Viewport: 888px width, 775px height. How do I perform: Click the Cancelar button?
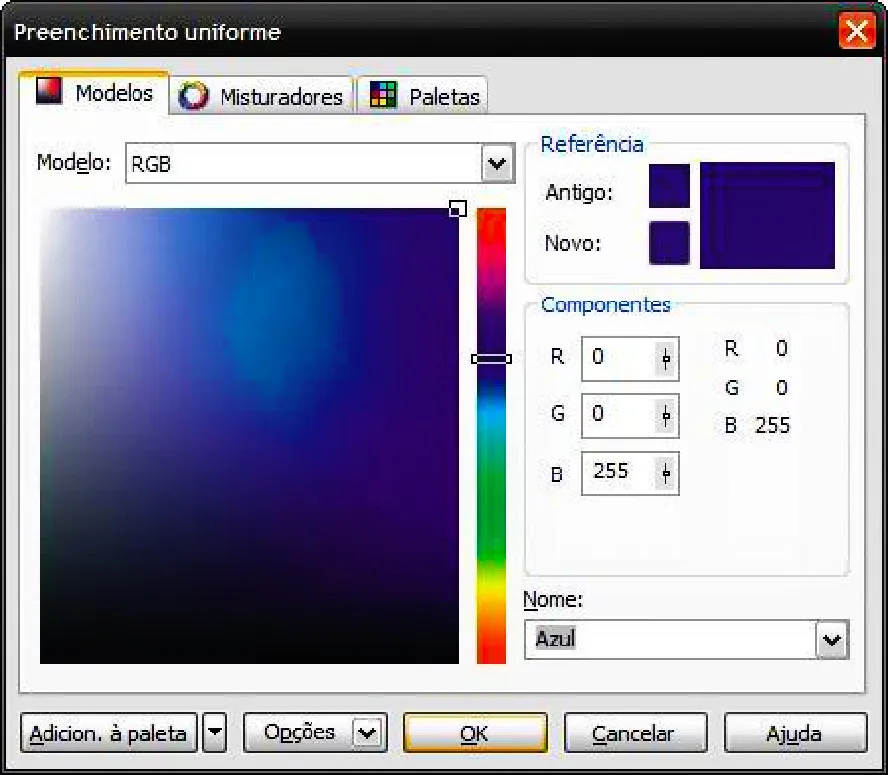click(635, 733)
